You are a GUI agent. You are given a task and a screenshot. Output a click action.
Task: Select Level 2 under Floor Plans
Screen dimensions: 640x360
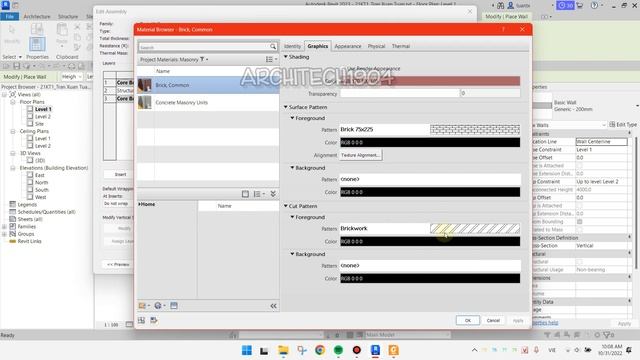[43, 117]
